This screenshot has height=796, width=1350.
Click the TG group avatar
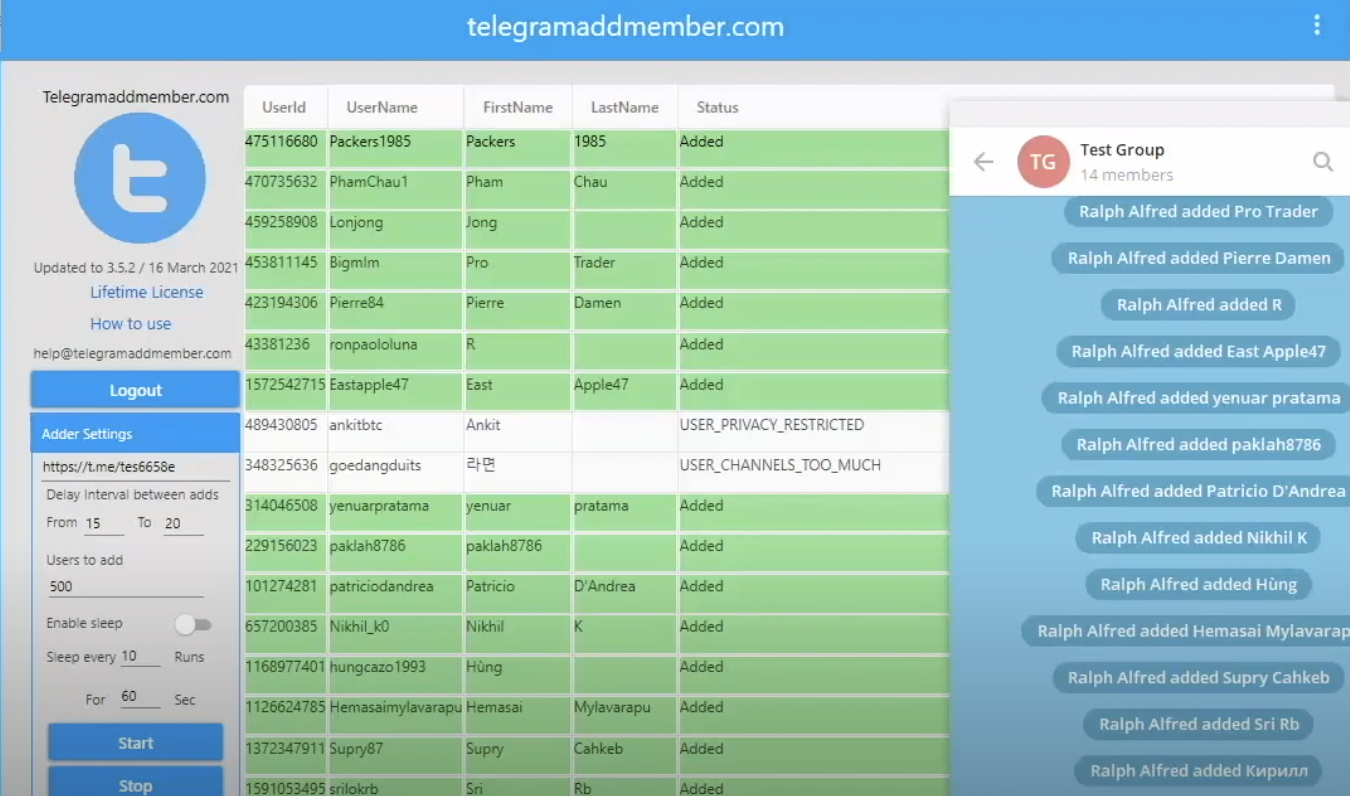[x=1043, y=162]
